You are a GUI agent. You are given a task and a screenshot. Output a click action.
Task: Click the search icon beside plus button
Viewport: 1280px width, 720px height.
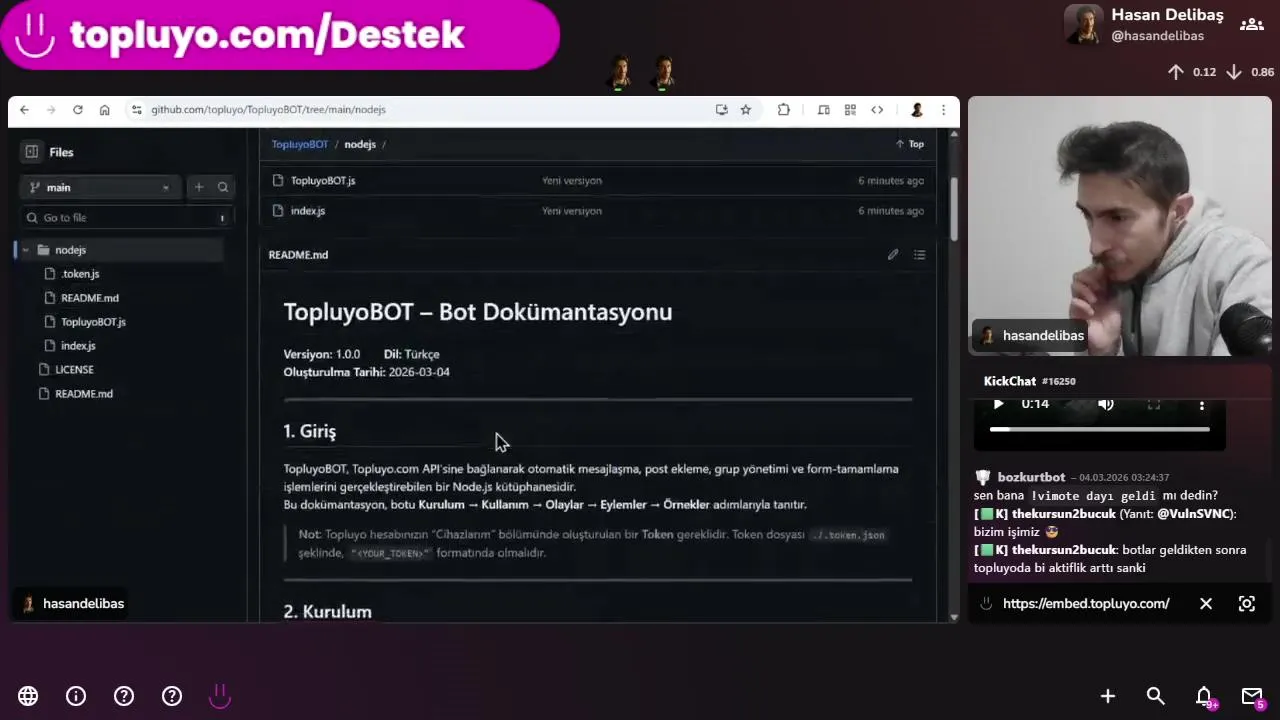223,187
